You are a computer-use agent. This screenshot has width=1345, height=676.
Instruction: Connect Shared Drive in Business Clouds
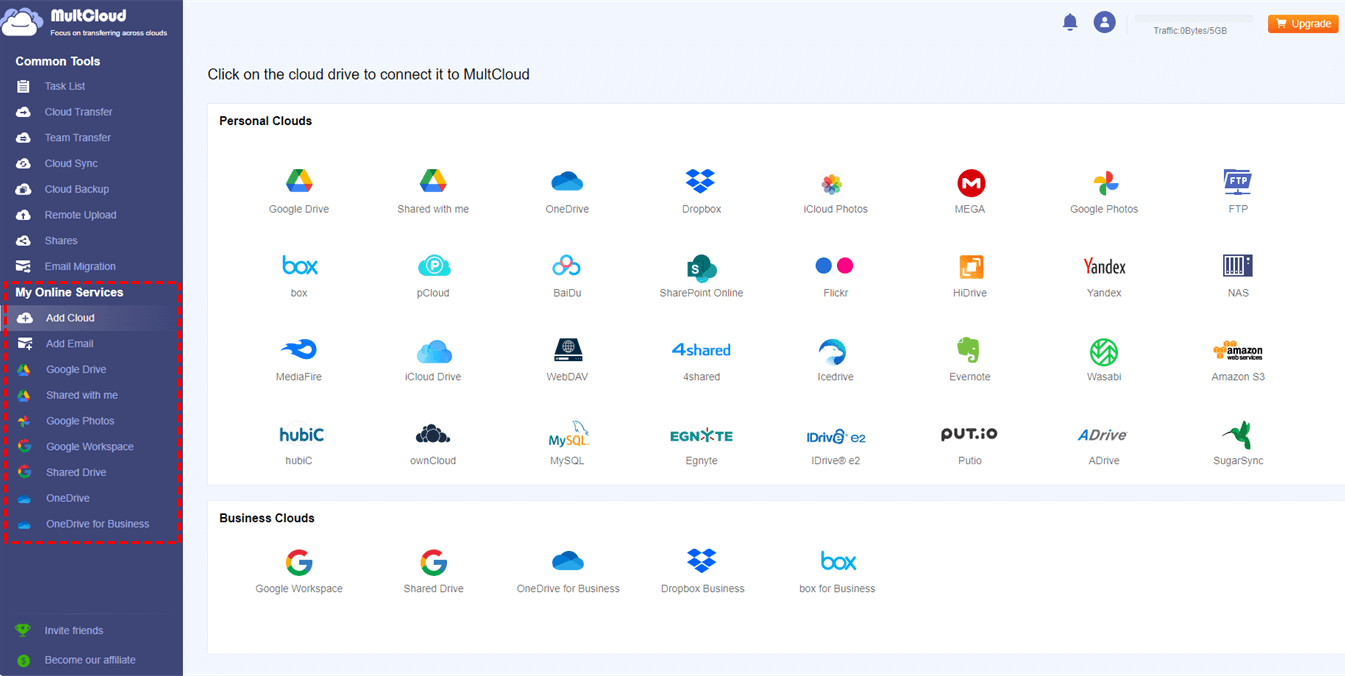tap(433, 572)
